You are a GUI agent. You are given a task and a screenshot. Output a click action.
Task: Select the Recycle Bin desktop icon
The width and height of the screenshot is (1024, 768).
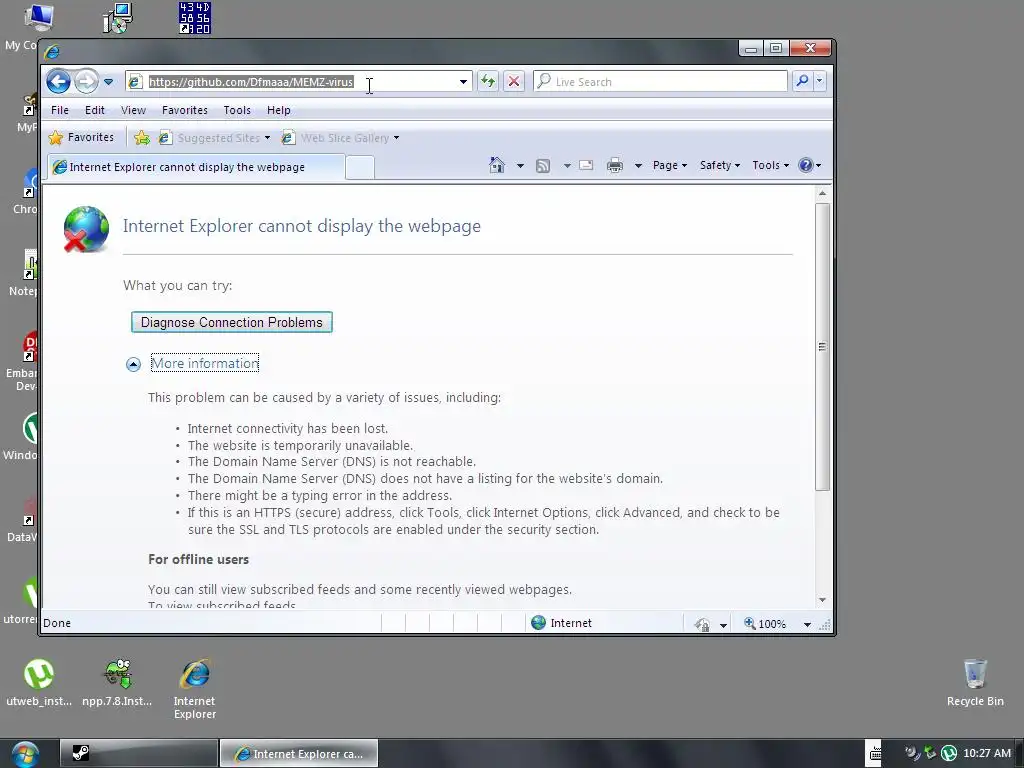pyautogui.click(x=975, y=682)
